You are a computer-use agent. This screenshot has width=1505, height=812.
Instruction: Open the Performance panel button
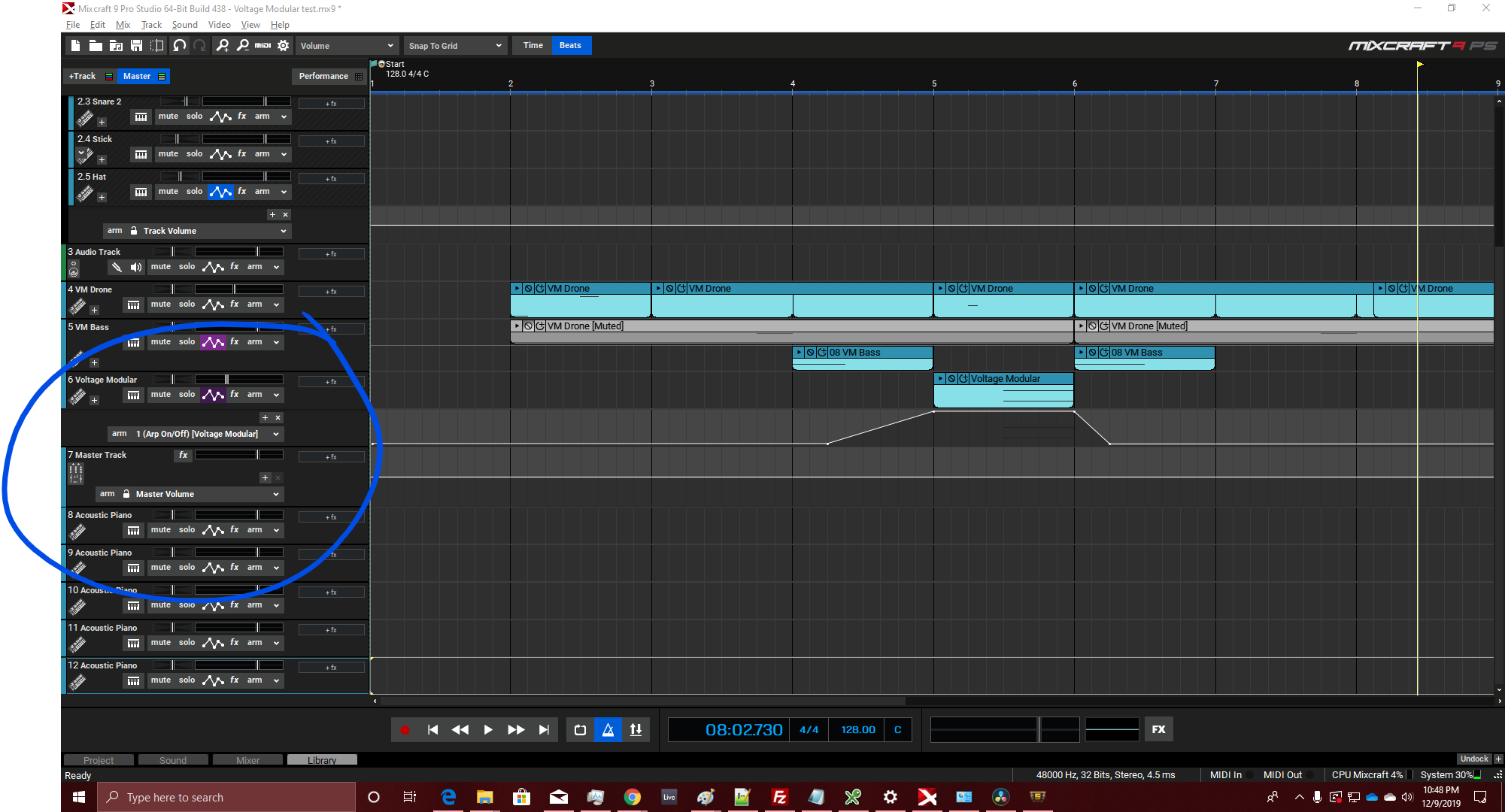[x=330, y=76]
